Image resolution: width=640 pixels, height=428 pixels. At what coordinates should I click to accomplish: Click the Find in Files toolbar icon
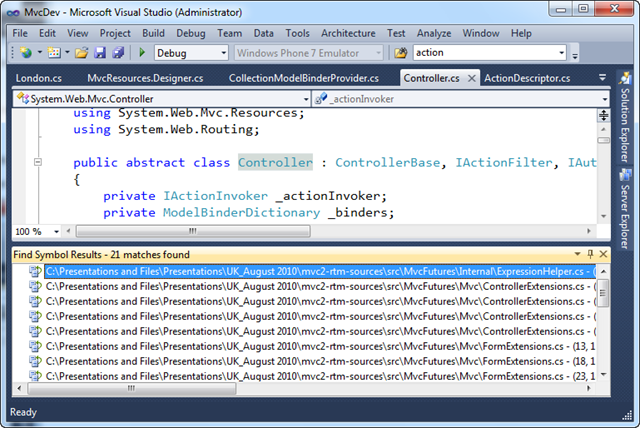(x=401, y=53)
